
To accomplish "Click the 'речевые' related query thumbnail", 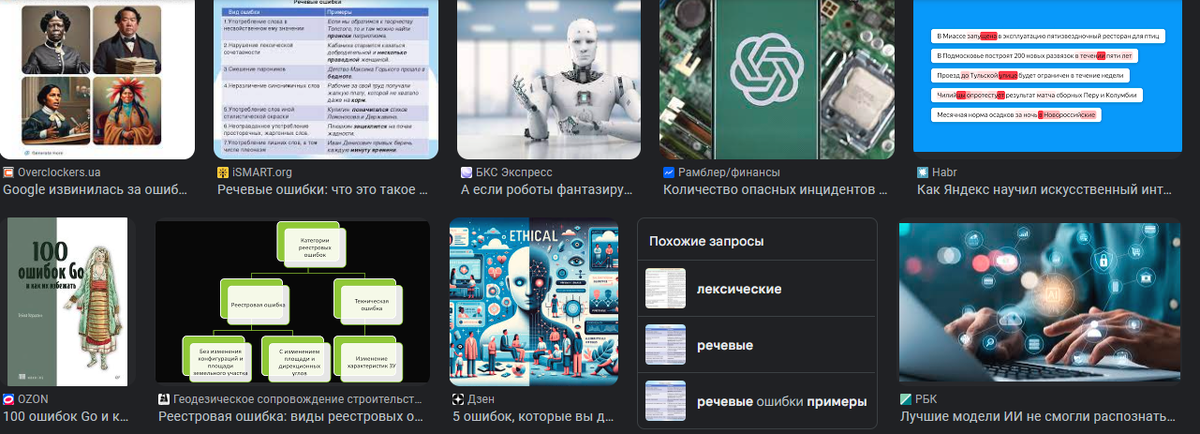I will pos(665,345).
